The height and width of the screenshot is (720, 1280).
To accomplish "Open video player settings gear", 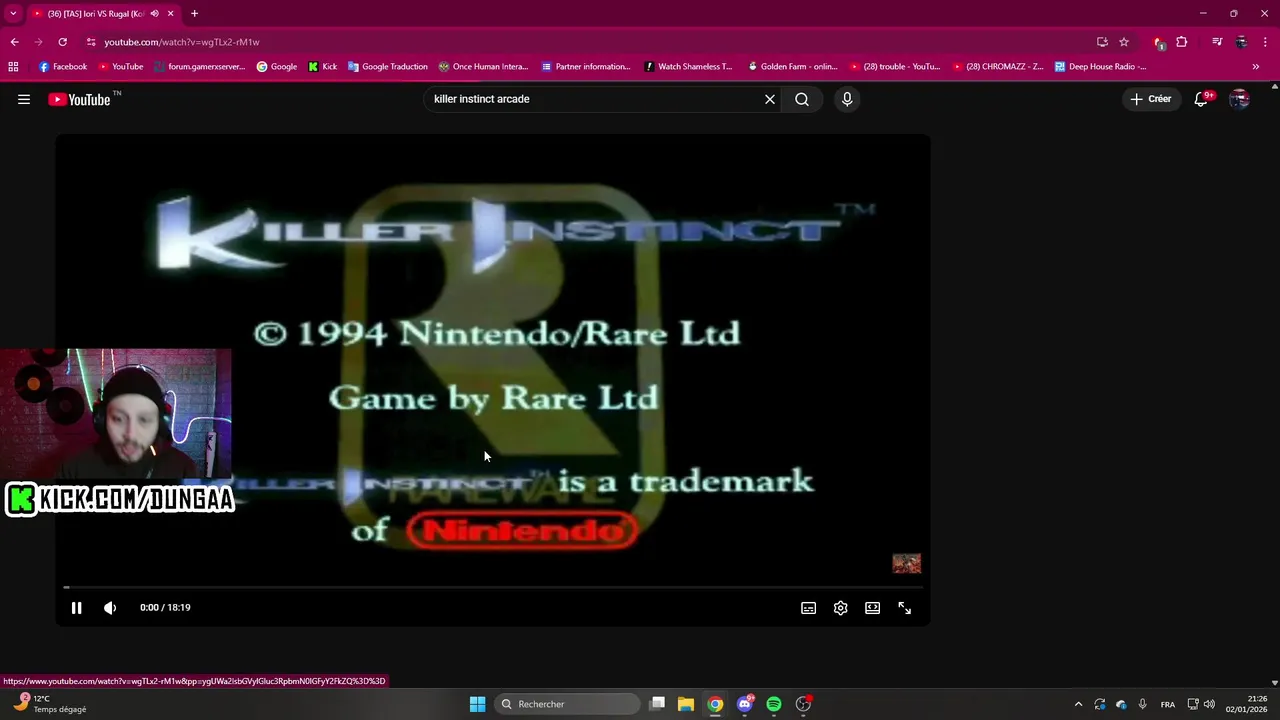I will (840, 607).
